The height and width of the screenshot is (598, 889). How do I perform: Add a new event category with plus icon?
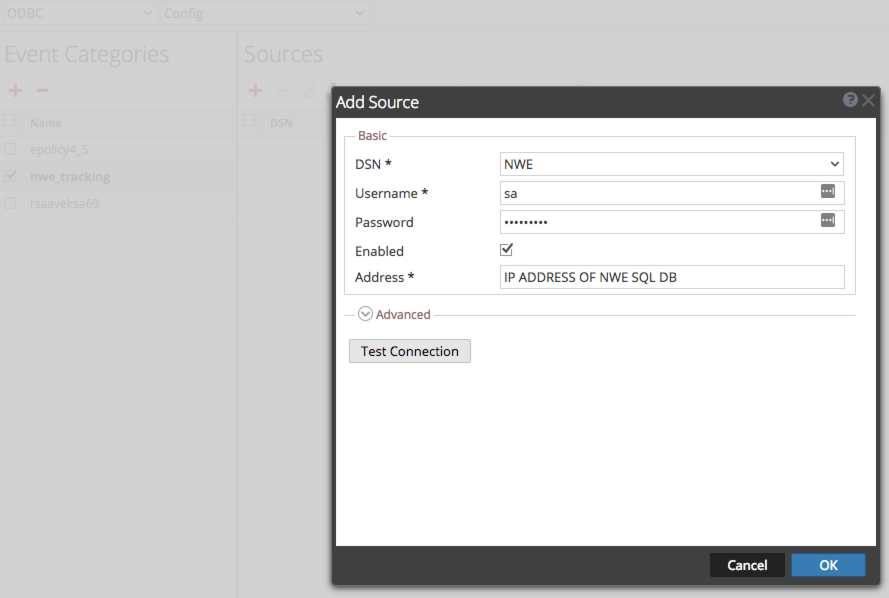[15, 90]
